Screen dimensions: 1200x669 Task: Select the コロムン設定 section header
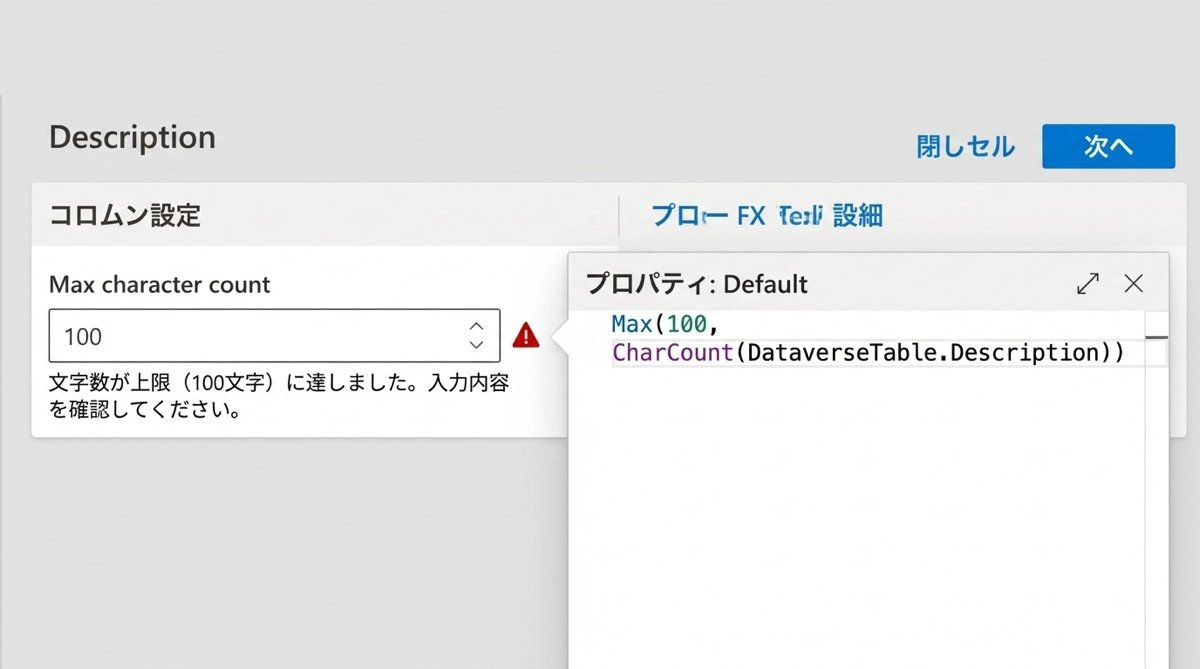[125, 215]
